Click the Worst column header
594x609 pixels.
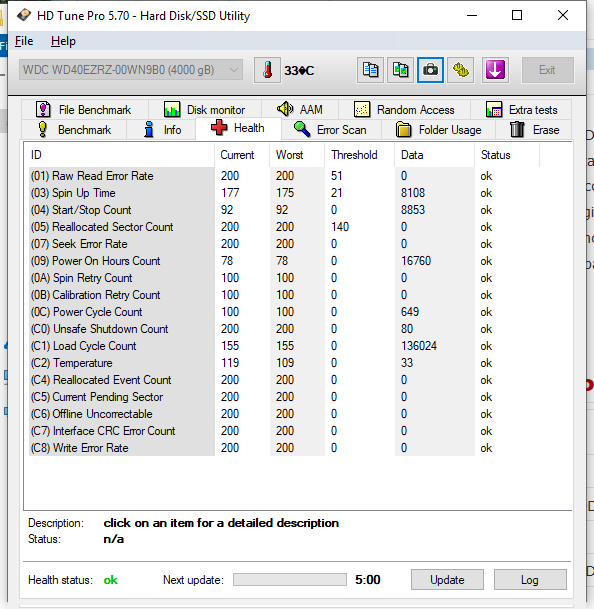click(x=297, y=155)
